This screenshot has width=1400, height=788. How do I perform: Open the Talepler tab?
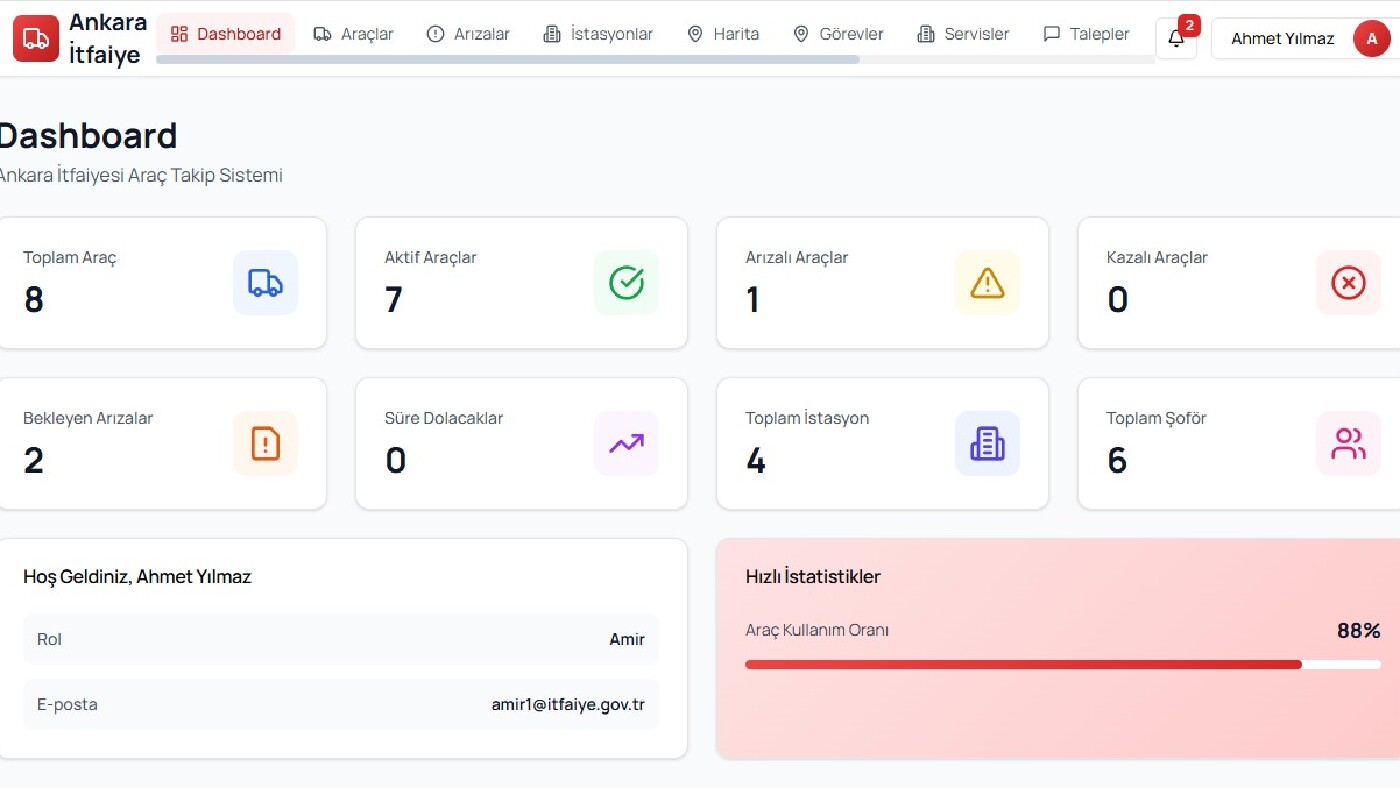pyautogui.click(x=1085, y=34)
